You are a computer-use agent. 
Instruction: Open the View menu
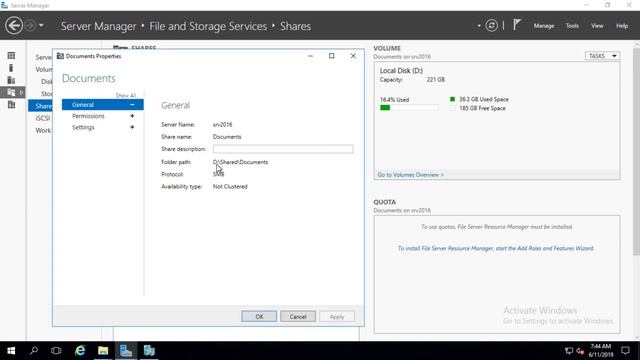(597, 26)
